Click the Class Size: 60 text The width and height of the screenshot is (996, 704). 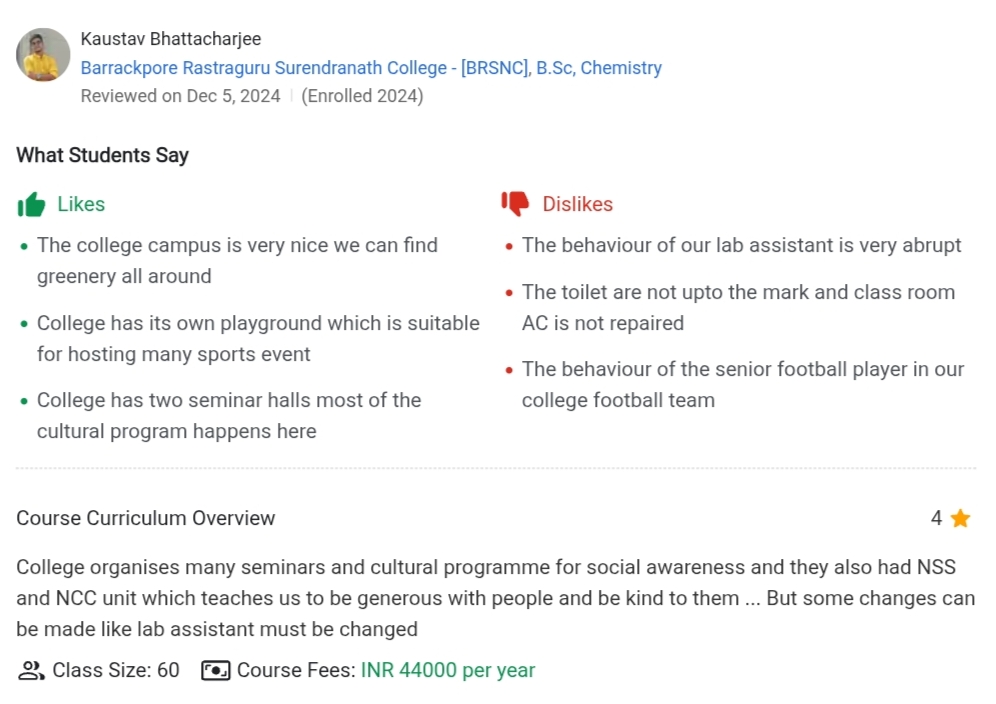(116, 670)
